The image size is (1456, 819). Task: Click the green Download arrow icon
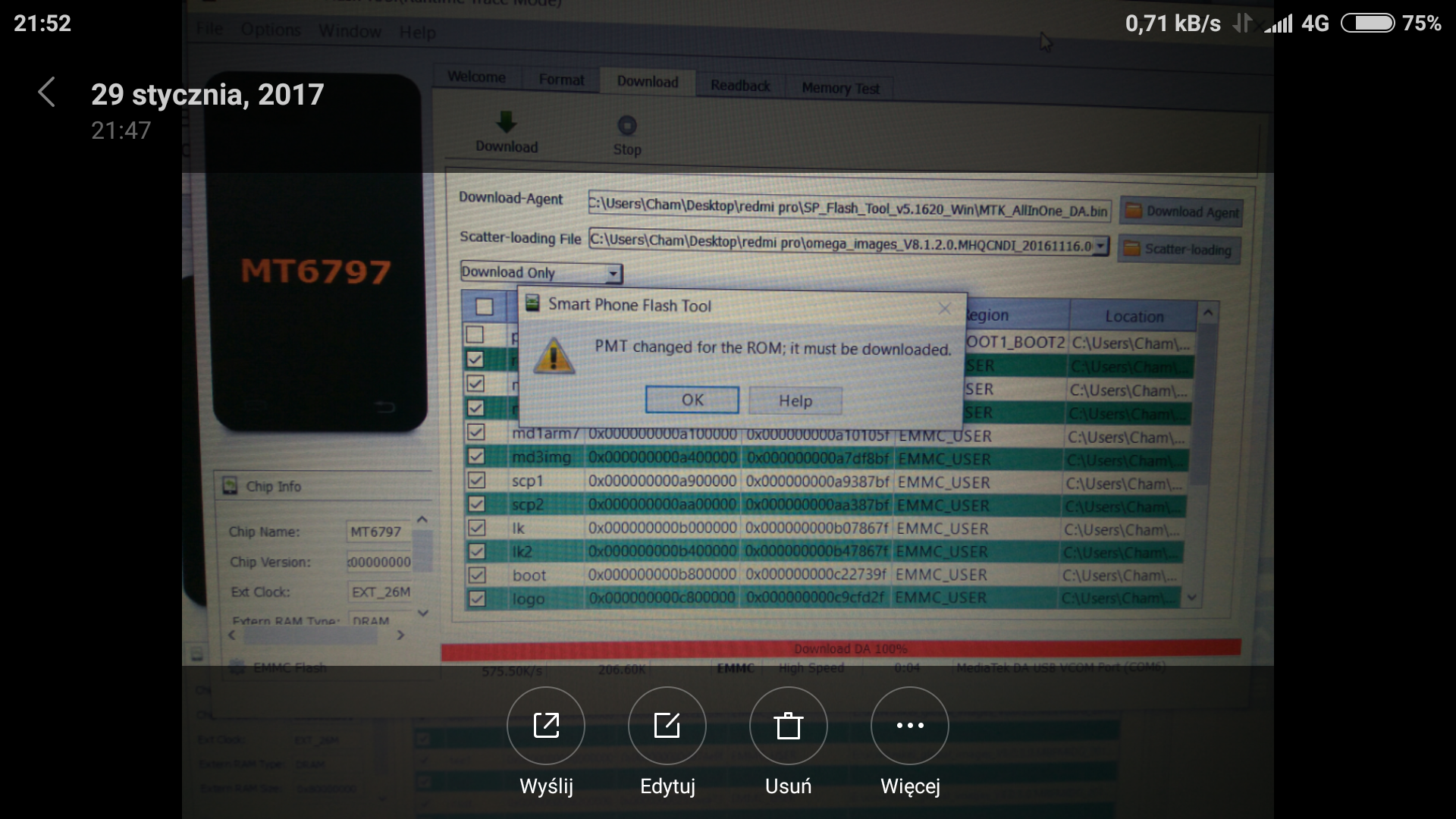click(x=506, y=123)
